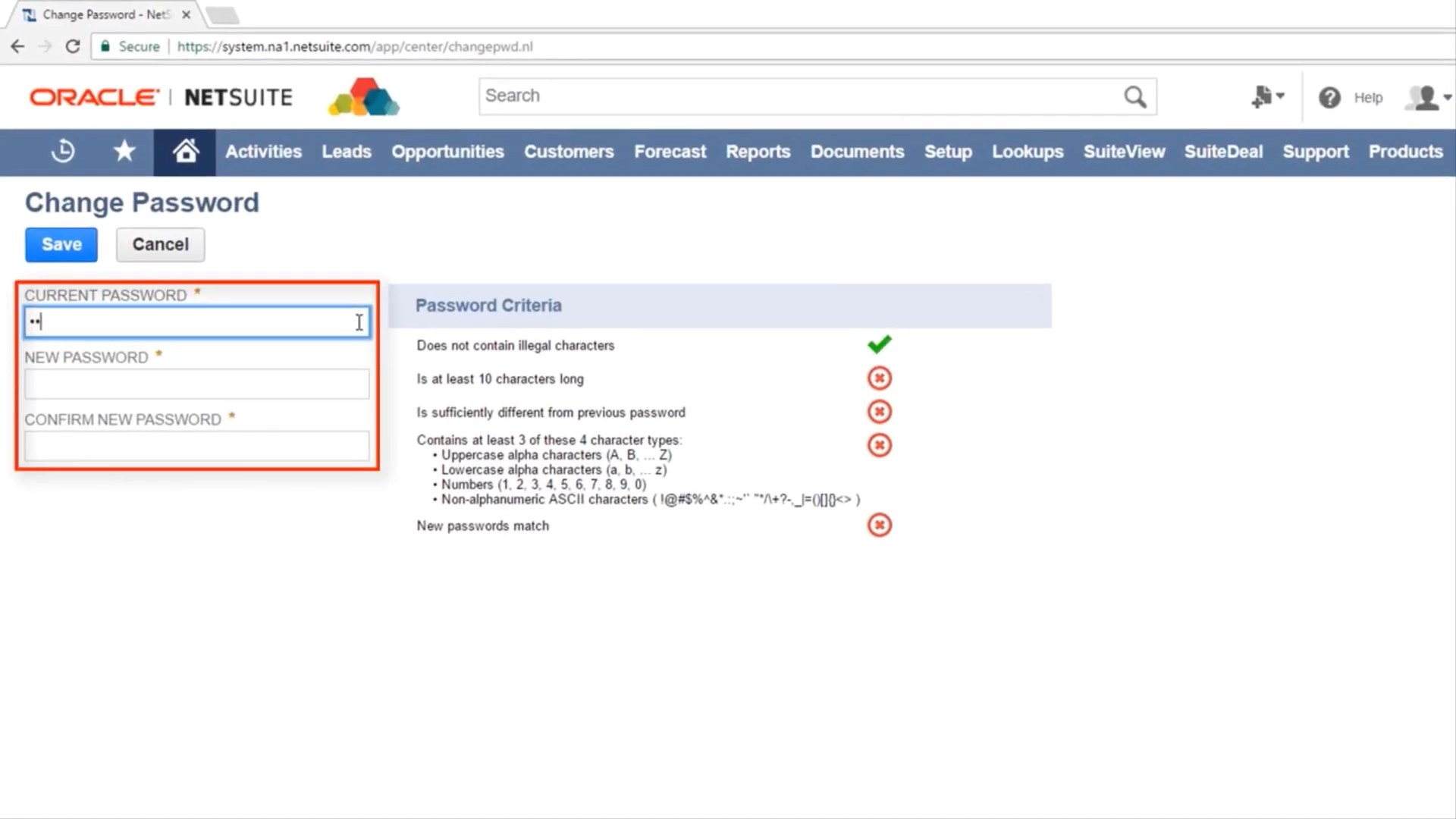Viewport: 1456px width, 819px height.
Task: Open the Setup menu
Action: pos(948,151)
